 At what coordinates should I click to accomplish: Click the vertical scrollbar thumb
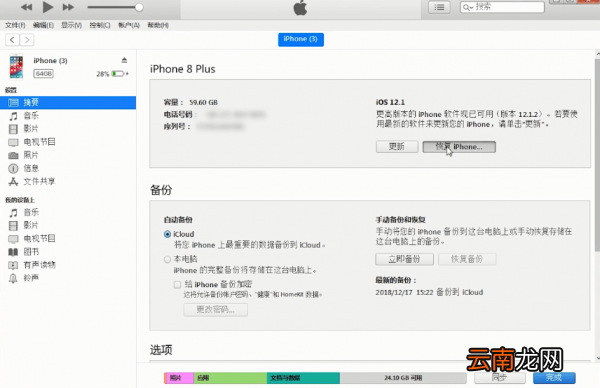[x=597, y=155]
